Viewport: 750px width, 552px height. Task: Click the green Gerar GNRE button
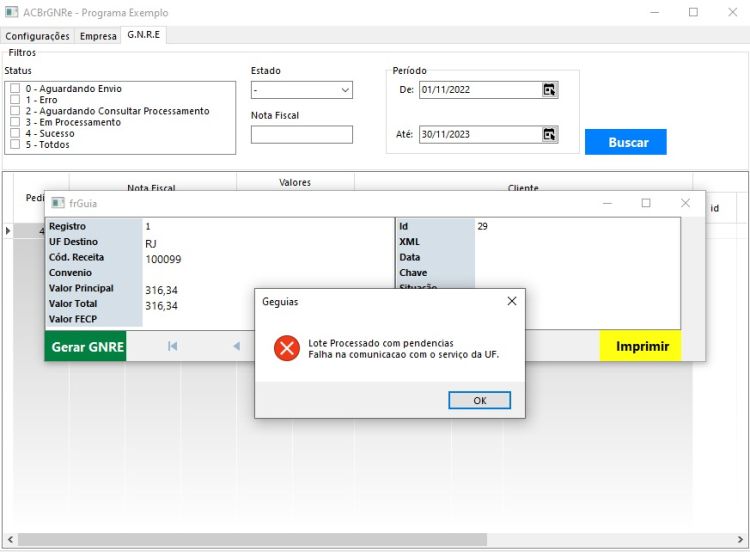coord(86,346)
